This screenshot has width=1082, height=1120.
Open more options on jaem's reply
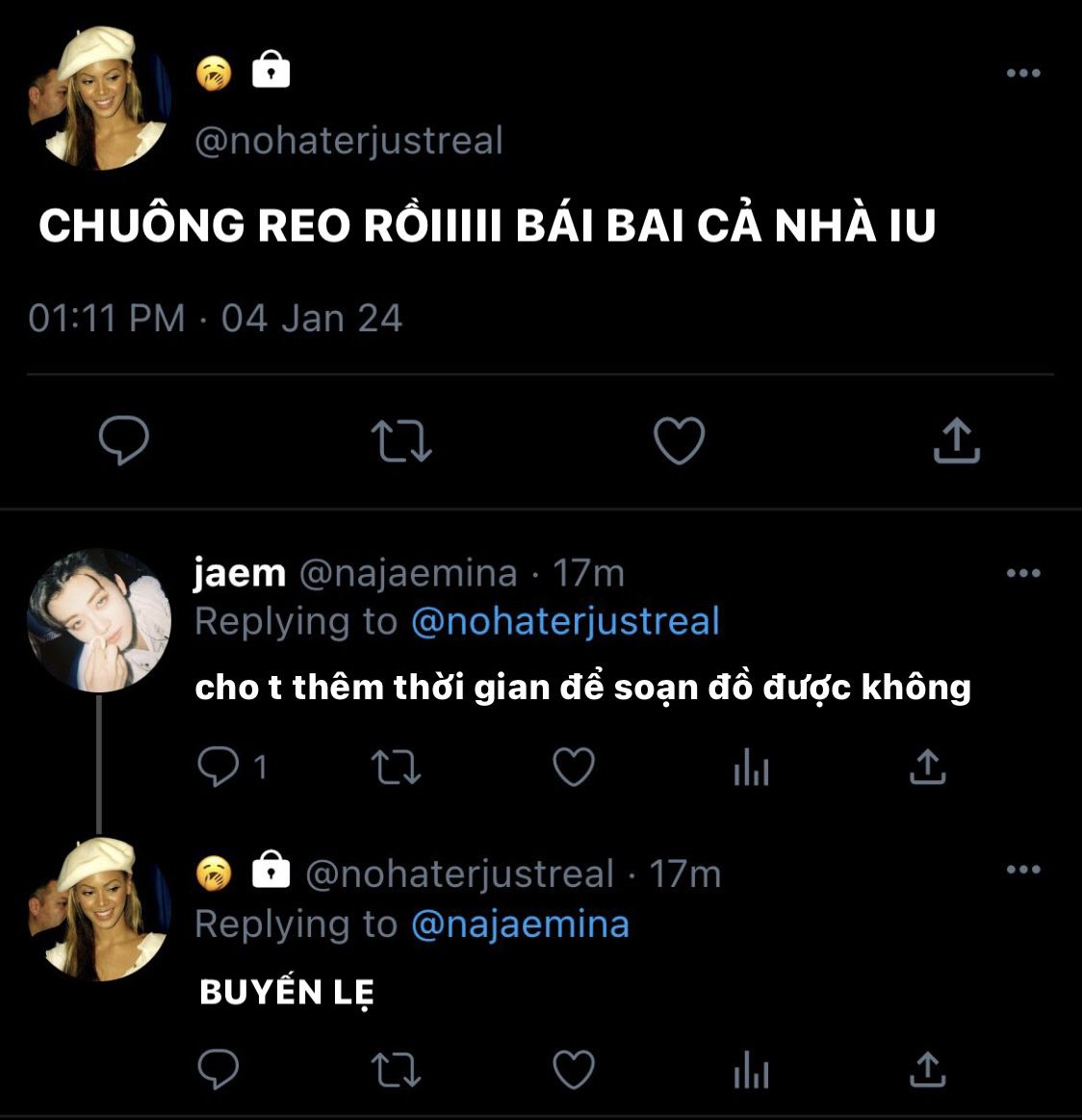click(1022, 573)
